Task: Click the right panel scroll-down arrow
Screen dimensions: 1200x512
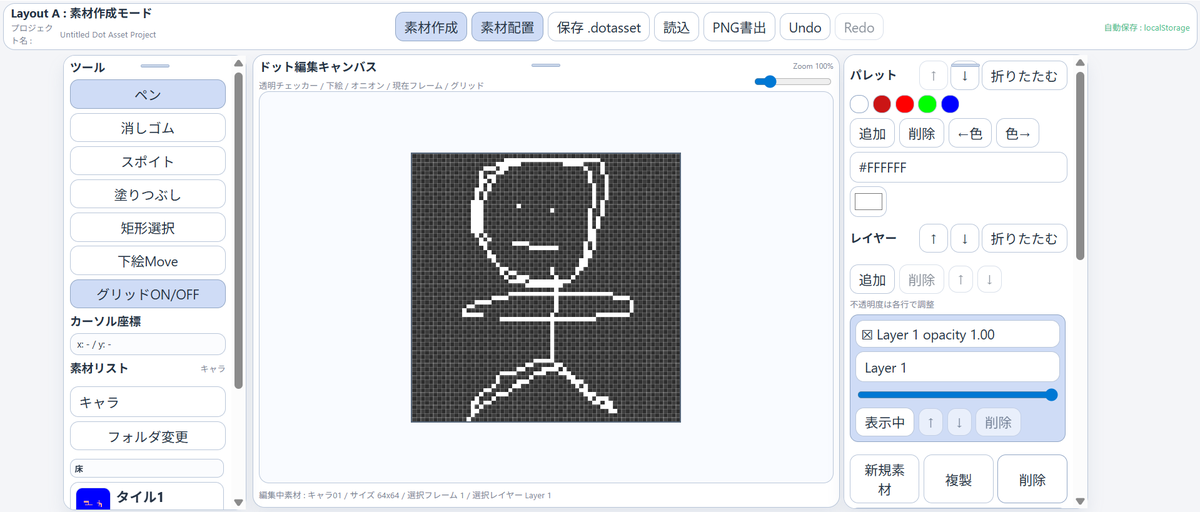Action: (x=1080, y=502)
